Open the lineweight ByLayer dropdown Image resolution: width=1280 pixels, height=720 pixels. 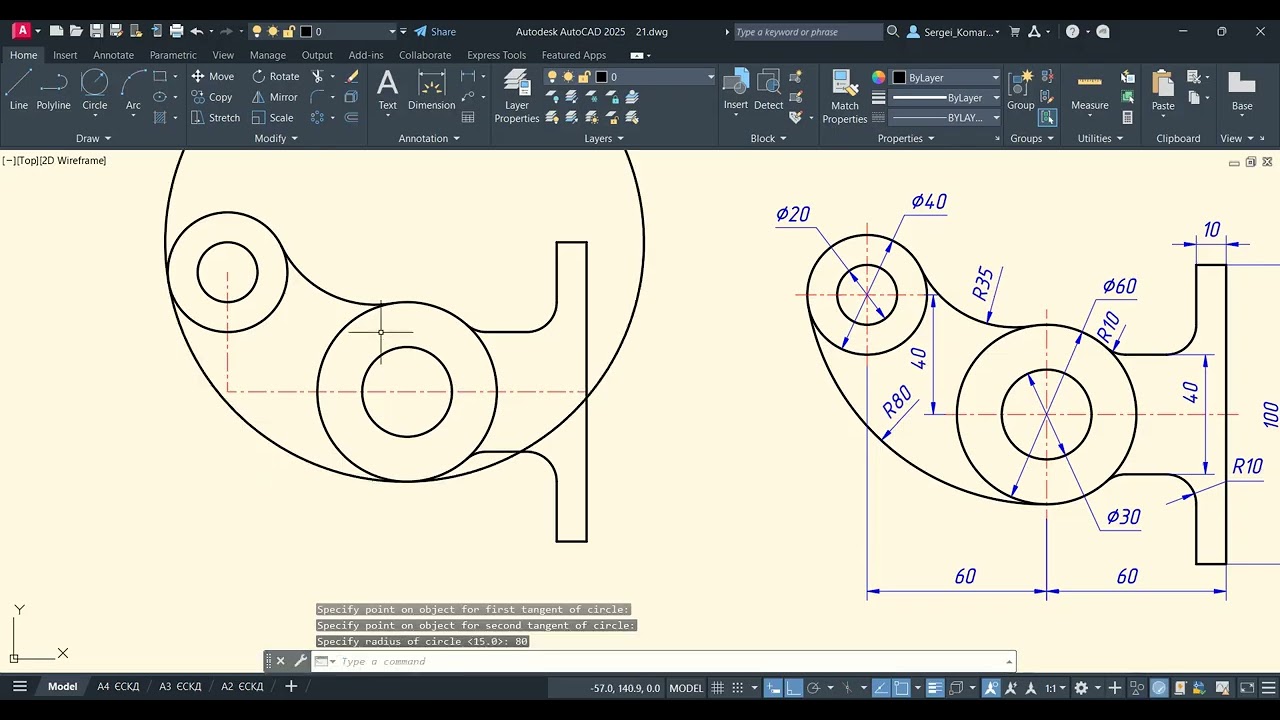tap(946, 98)
